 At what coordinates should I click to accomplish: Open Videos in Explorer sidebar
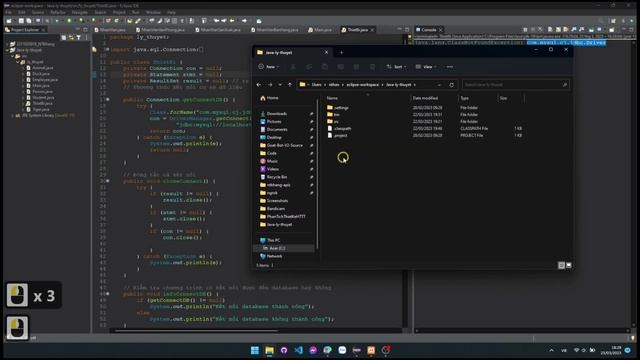tap(269, 169)
